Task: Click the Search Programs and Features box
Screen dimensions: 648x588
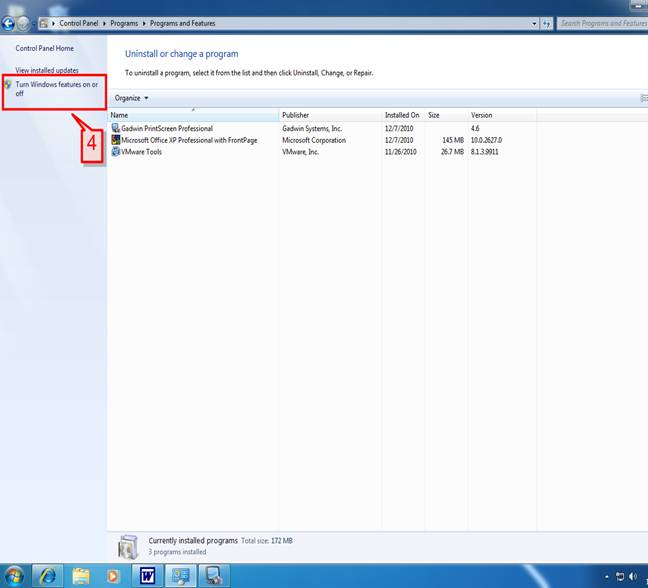Action: point(603,23)
